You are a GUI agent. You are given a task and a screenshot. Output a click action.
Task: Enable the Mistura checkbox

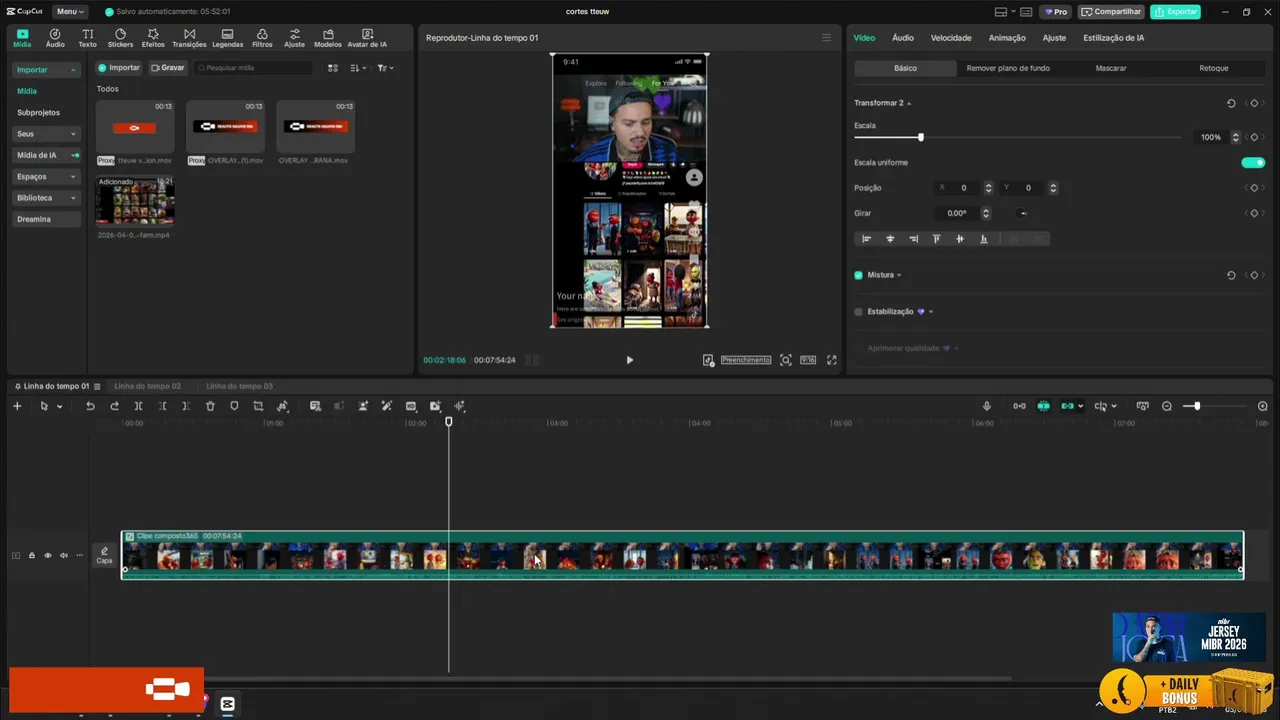coord(858,275)
